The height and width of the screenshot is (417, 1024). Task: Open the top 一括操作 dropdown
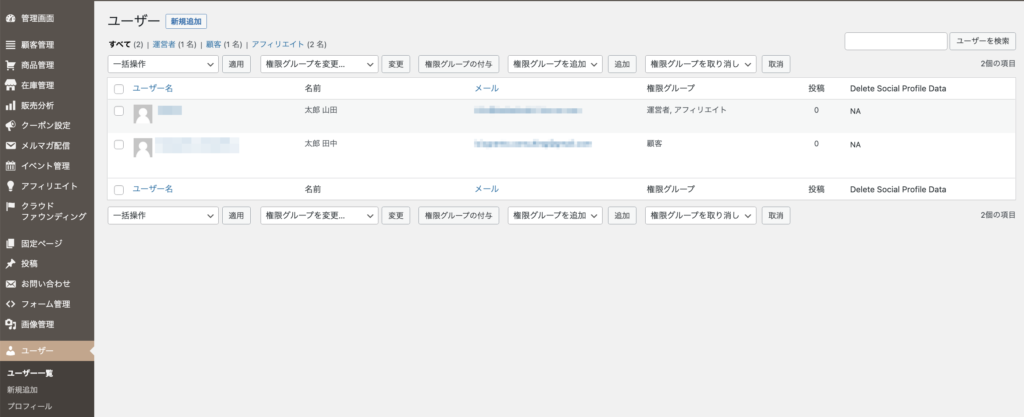coord(162,64)
